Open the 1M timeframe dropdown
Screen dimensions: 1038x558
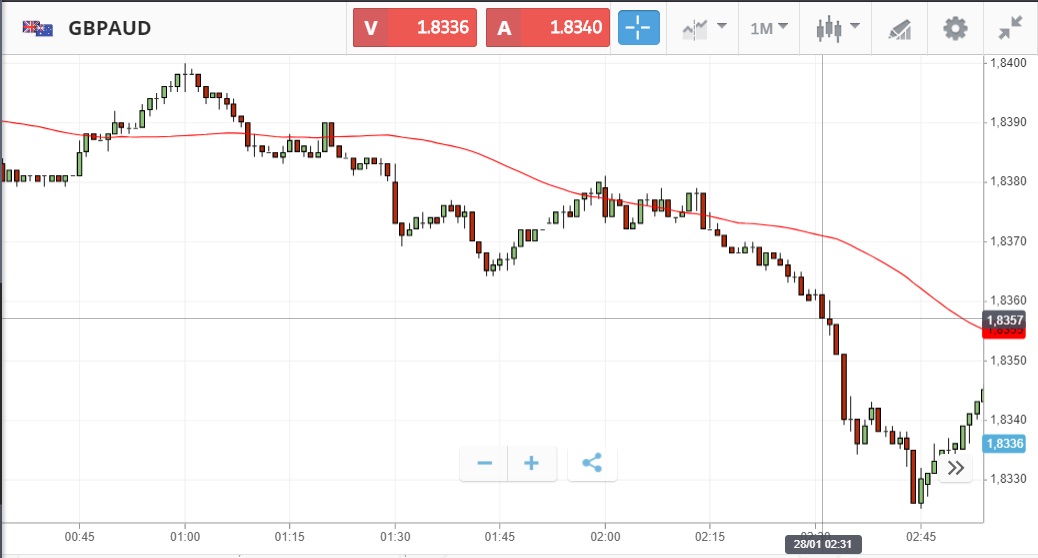pos(769,28)
